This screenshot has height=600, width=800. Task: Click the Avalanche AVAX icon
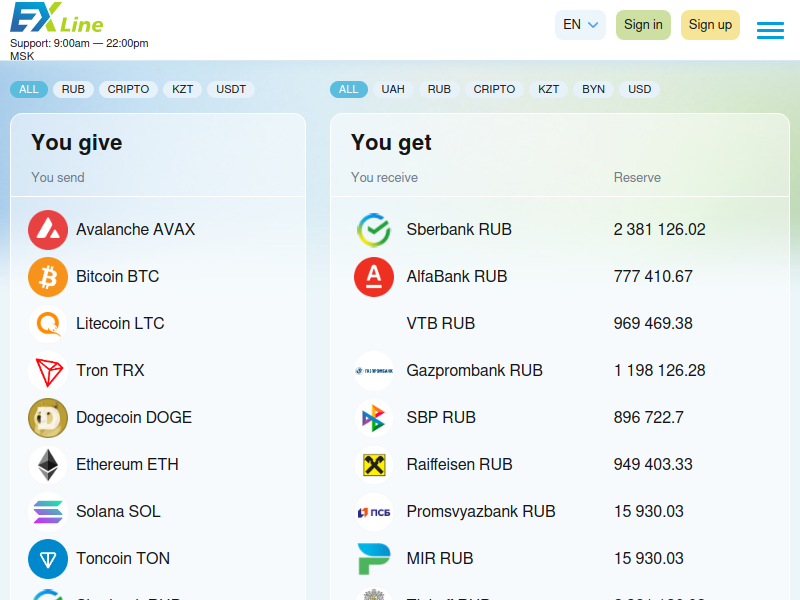tap(48, 230)
